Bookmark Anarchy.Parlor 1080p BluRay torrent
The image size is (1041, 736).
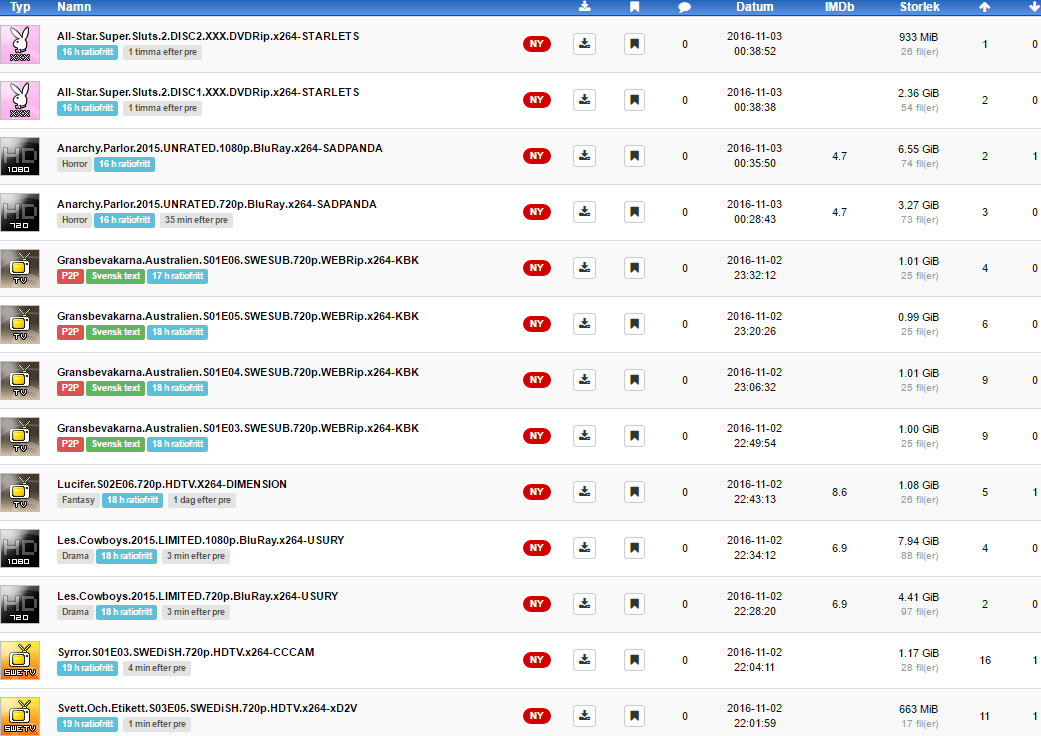pyautogui.click(x=635, y=156)
